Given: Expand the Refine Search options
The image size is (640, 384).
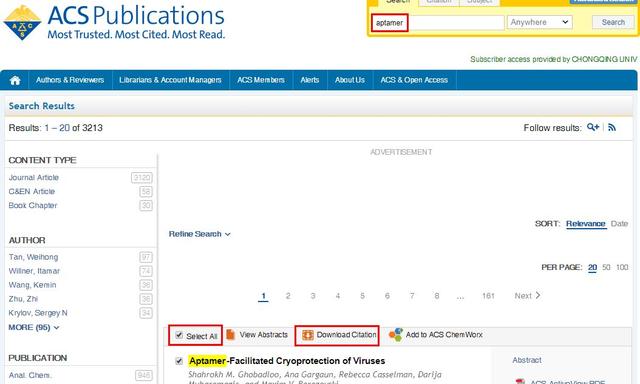Looking at the screenshot, I should [200, 234].
